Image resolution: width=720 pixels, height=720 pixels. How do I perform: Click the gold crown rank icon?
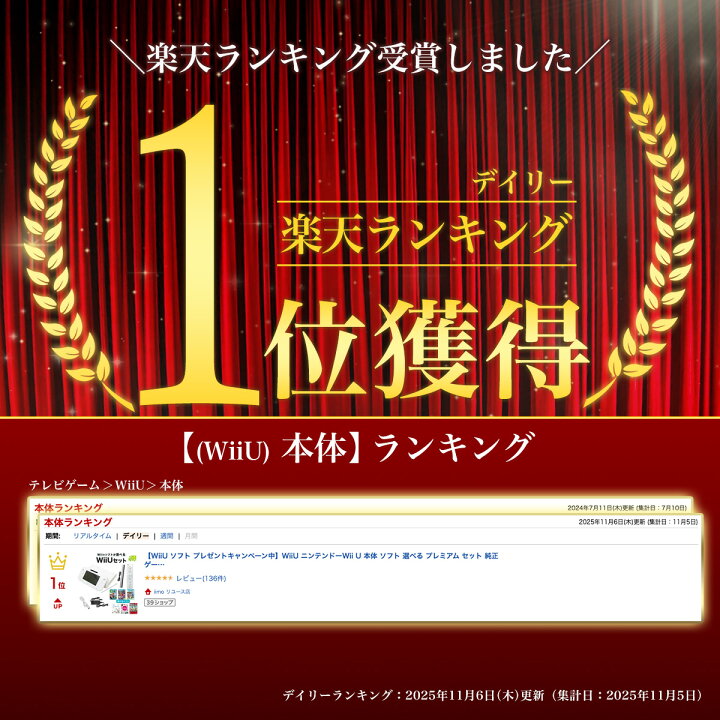58,562
